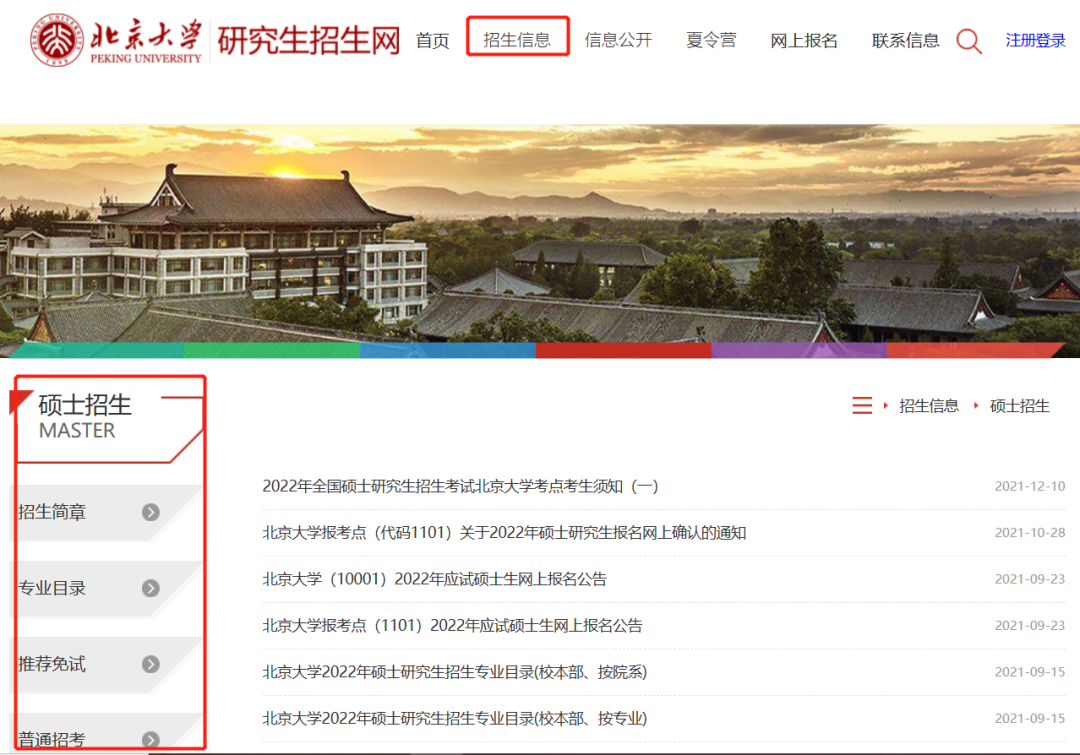1080x755 pixels.
Task: Open the 2022年考点考生须知（一） notice
Action: (460, 486)
